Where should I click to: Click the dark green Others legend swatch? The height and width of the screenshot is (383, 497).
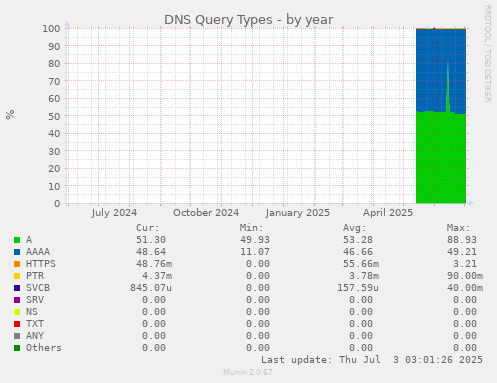pyautogui.click(x=17, y=348)
